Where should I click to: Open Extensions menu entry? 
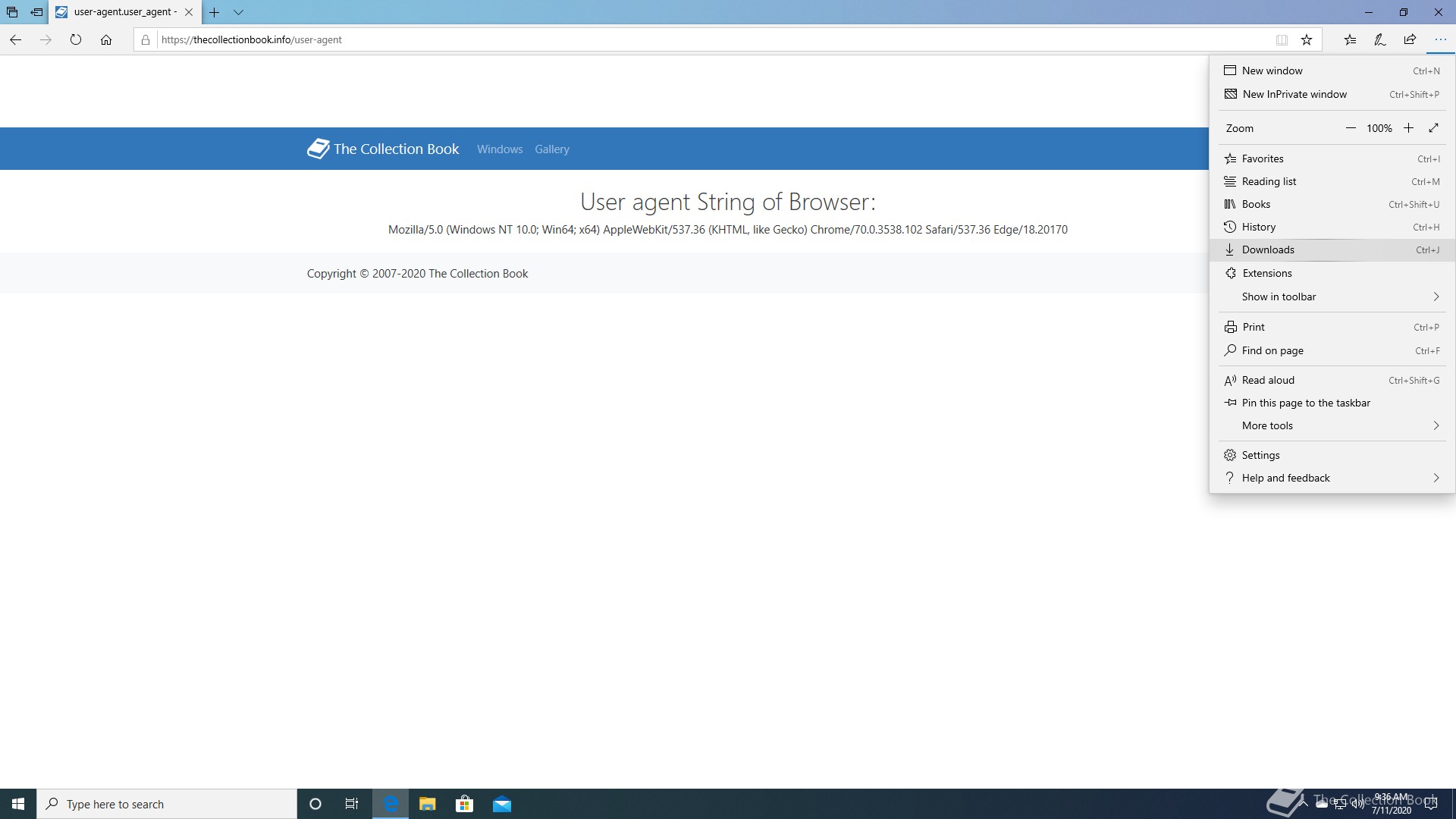(1332, 273)
